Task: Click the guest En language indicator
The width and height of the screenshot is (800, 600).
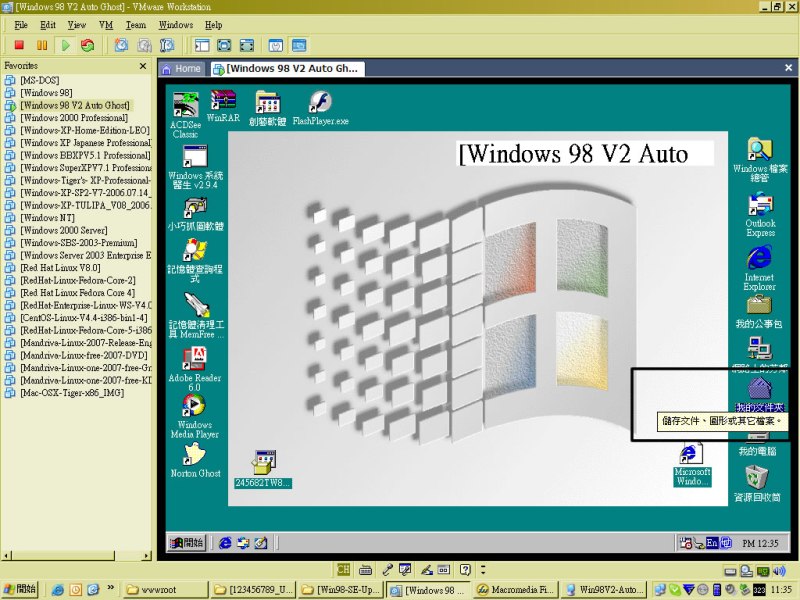Action: 712,543
